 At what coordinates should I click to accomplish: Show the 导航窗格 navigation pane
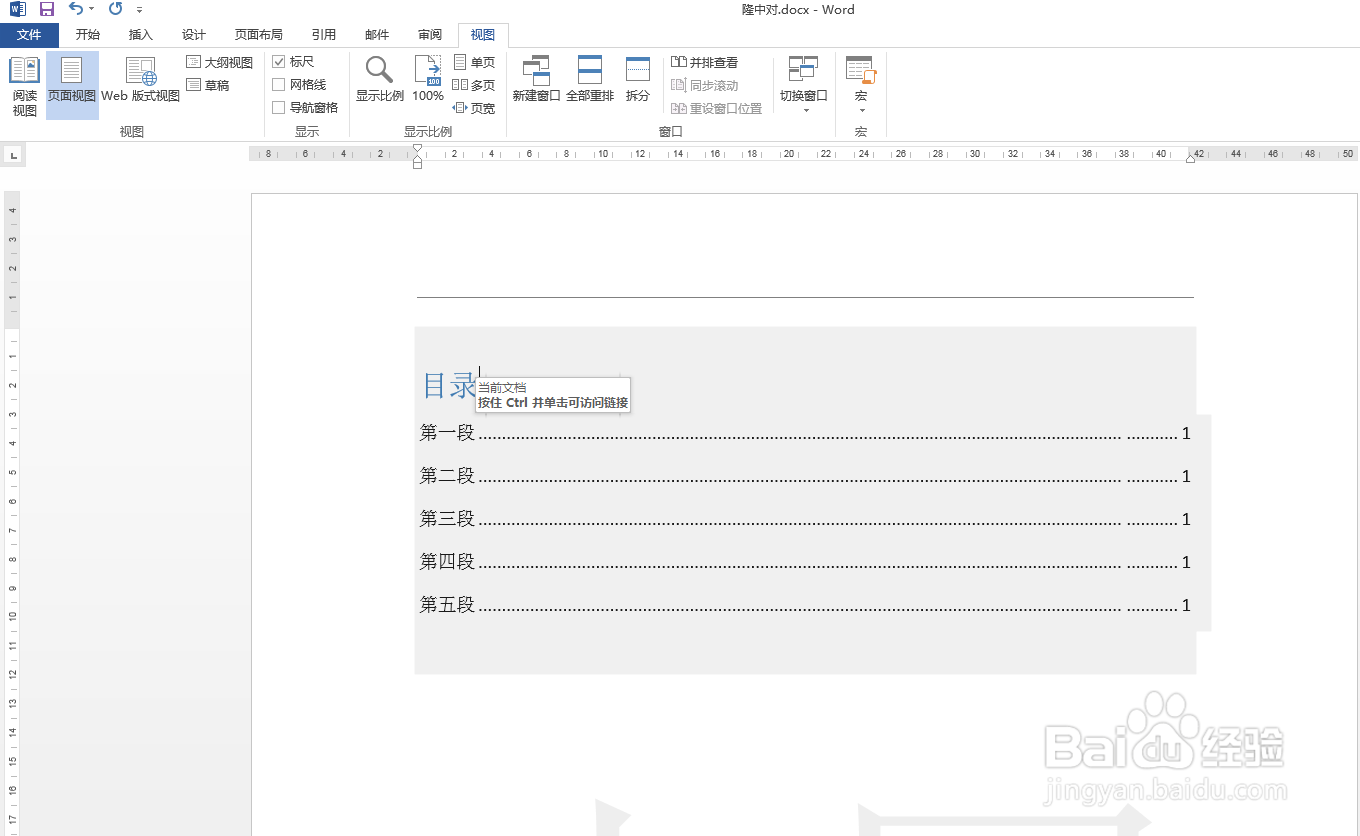(279, 107)
